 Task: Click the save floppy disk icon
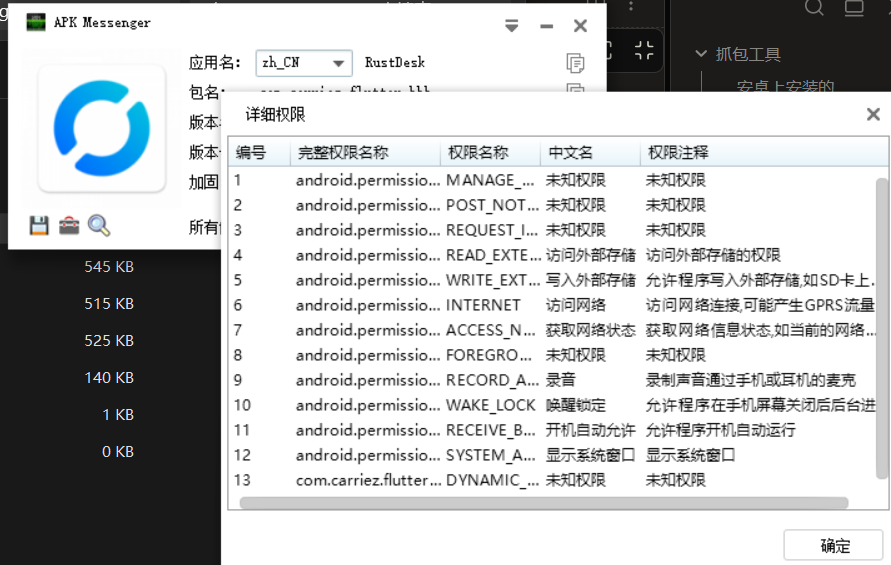(x=39, y=226)
